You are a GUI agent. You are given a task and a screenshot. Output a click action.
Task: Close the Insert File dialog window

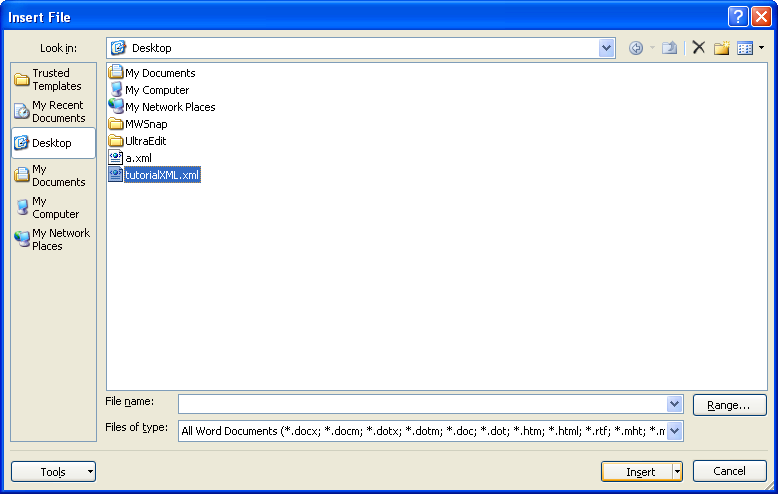pyautogui.click(x=761, y=17)
